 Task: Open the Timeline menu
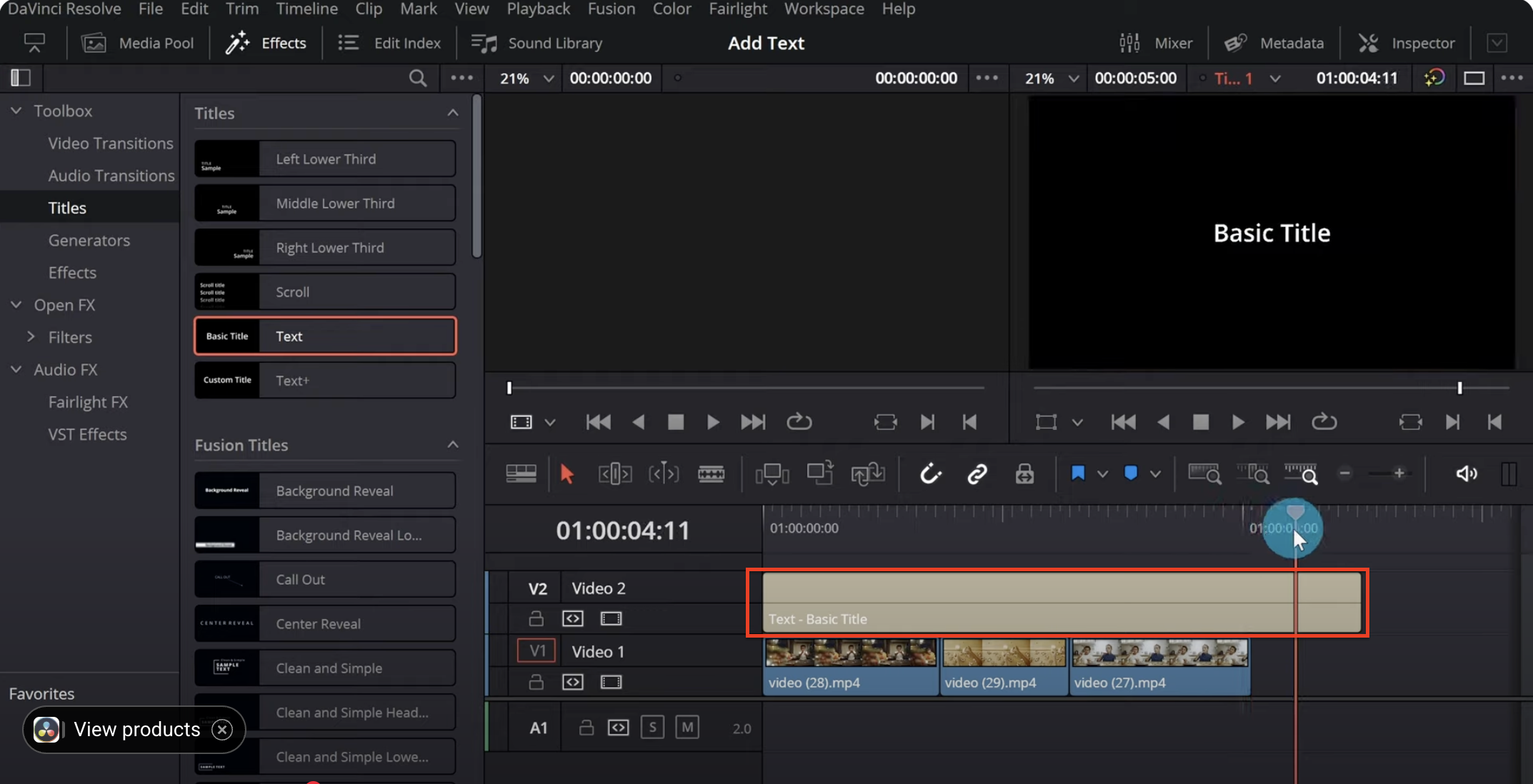[x=307, y=9]
